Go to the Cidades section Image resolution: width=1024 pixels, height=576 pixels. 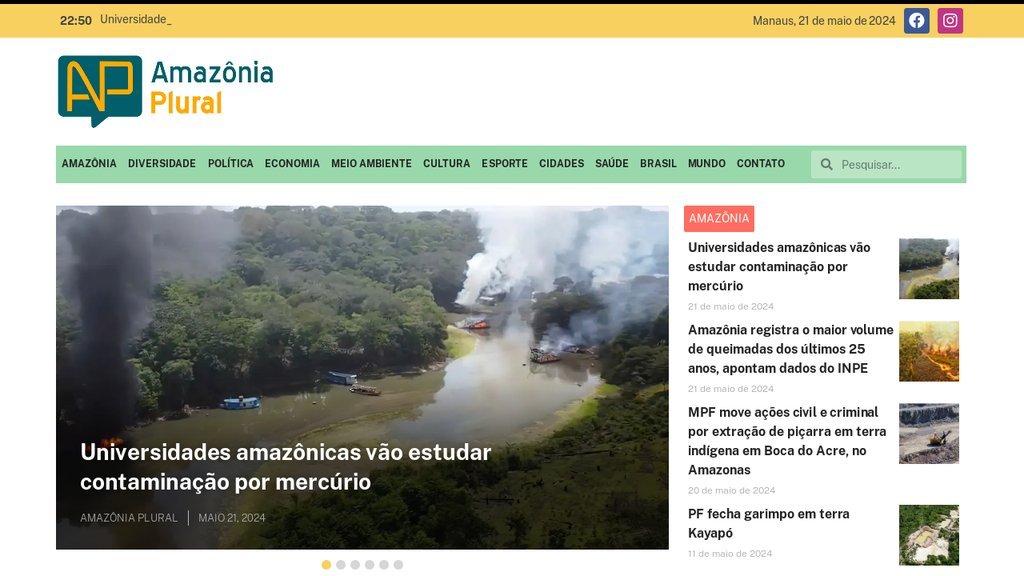click(x=561, y=163)
